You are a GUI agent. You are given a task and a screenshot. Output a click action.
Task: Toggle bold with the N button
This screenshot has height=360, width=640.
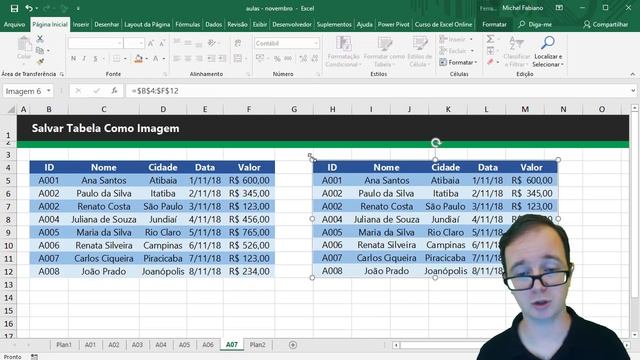point(73,59)
